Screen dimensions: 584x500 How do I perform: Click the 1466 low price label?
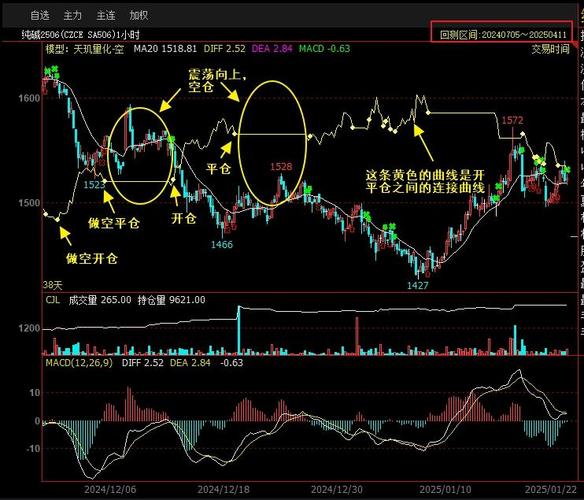[x=222, y=245]
